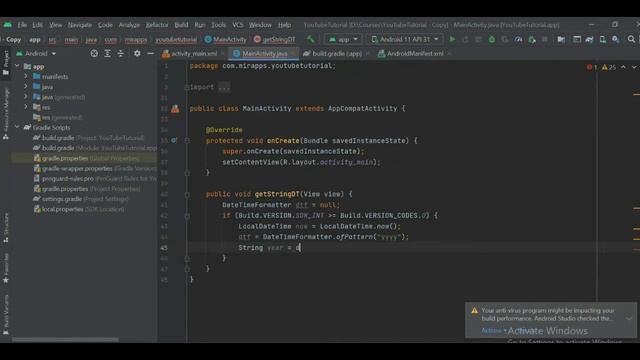This screenshot has width=640, height=360.
Task: Open Resource Manager side tab
Action: coord(6,114)
